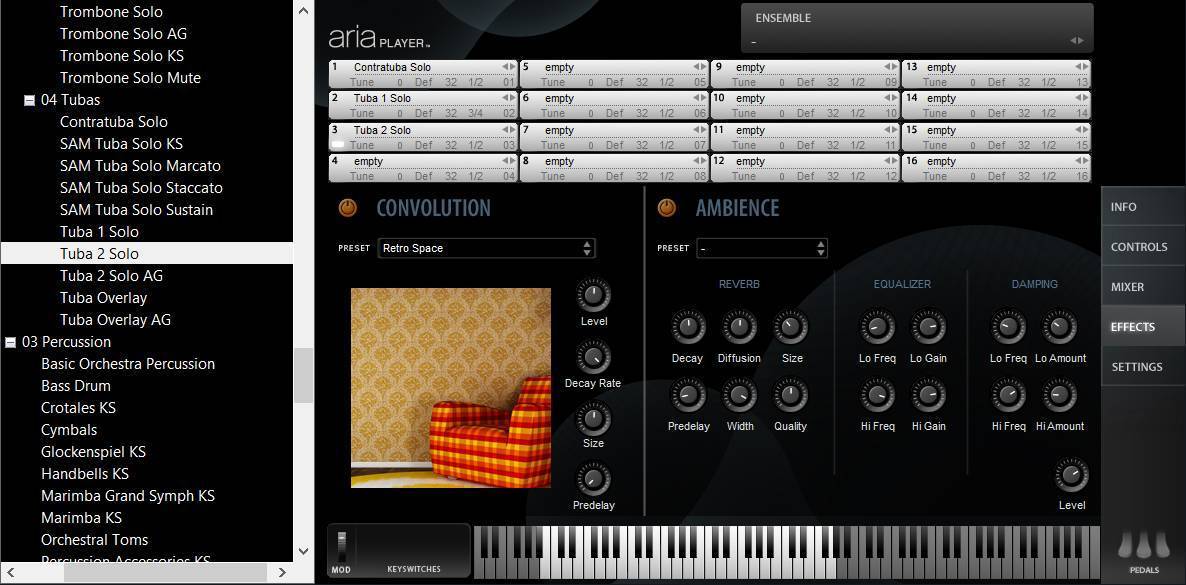1186x585 pixels.
Task: Click the reverb Diffusion knob
Action: coord(739,328)
